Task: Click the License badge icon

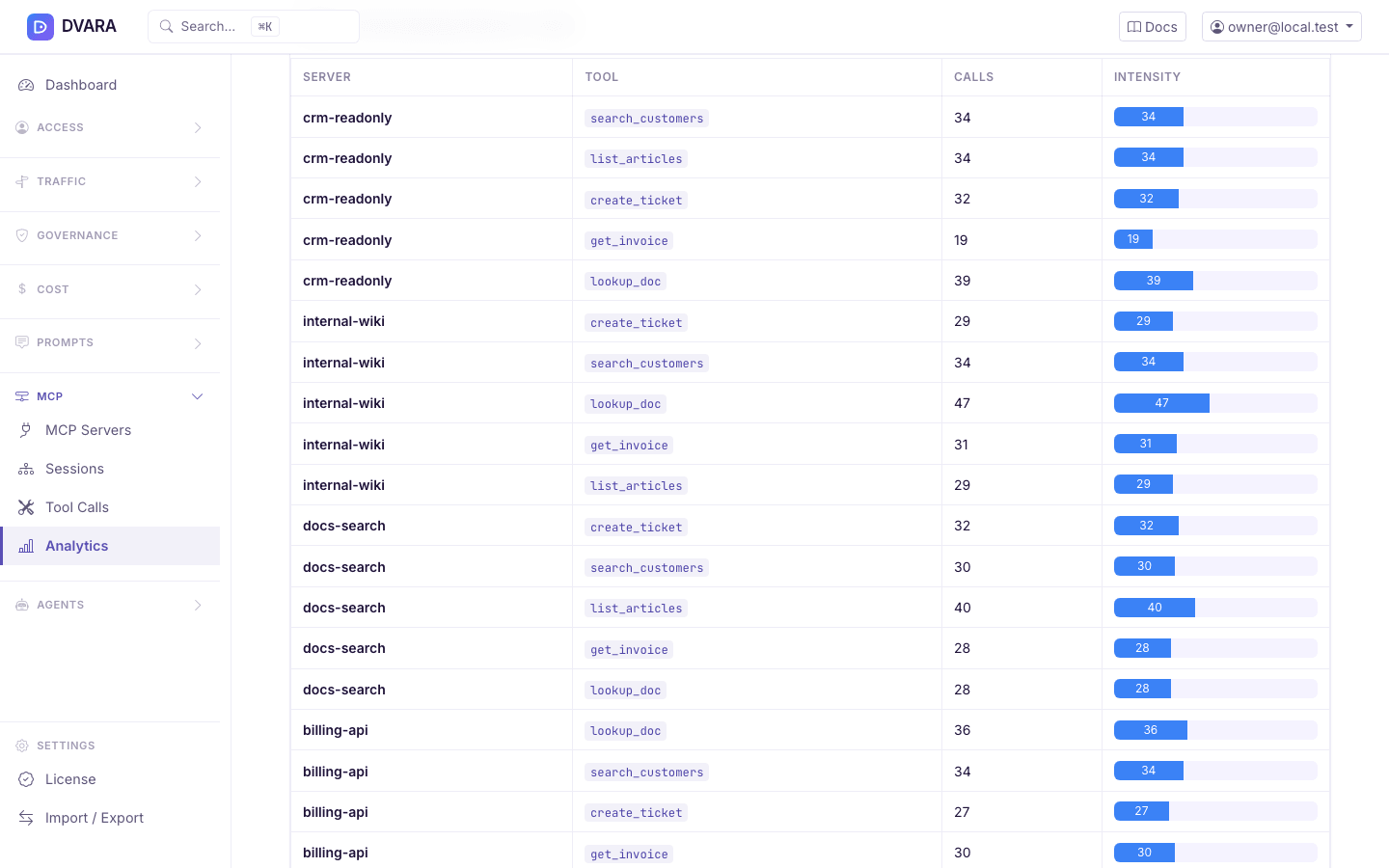Action: point(26,779)
